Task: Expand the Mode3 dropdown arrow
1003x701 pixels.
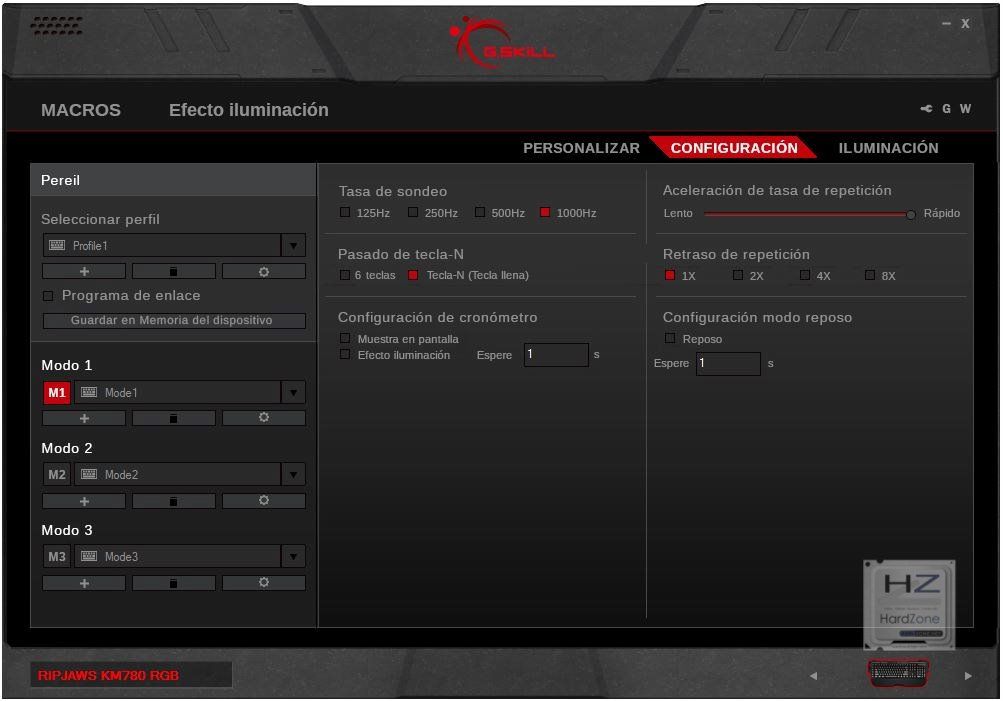Action: pyautogui.click(x=293, y=556)
